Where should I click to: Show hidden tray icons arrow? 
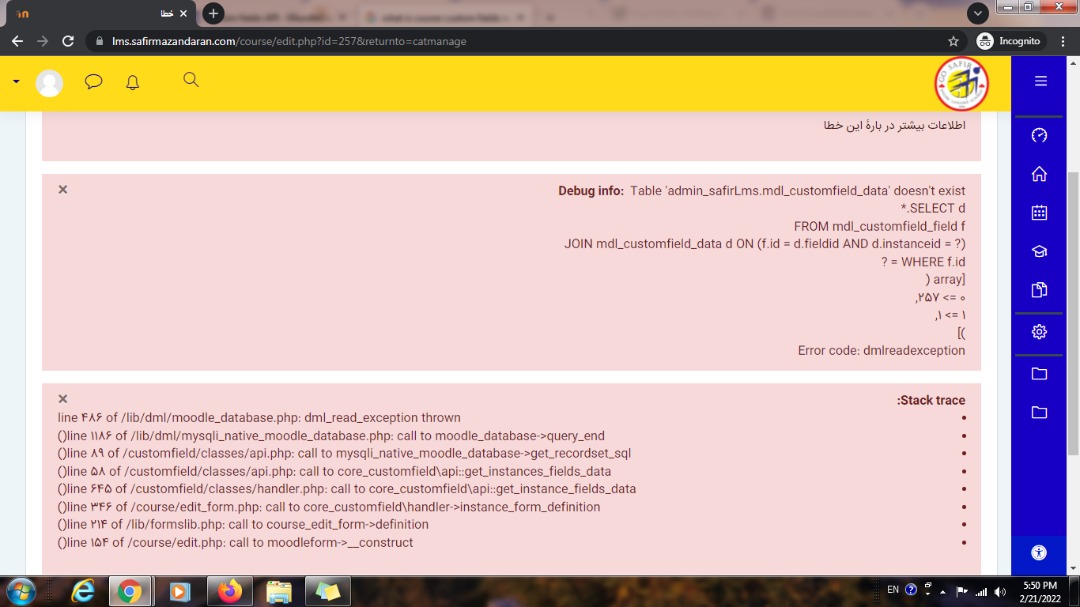[x=943, y=591]
